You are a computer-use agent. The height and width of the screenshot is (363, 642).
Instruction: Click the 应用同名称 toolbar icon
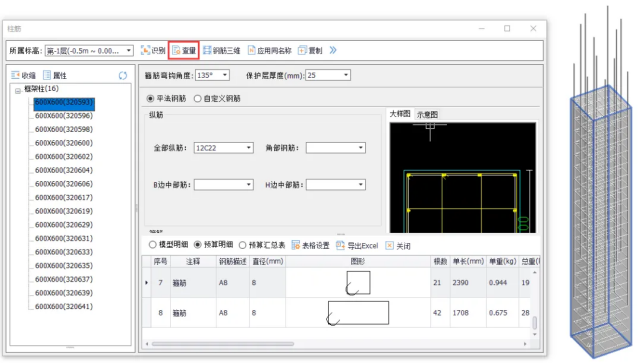251,50
